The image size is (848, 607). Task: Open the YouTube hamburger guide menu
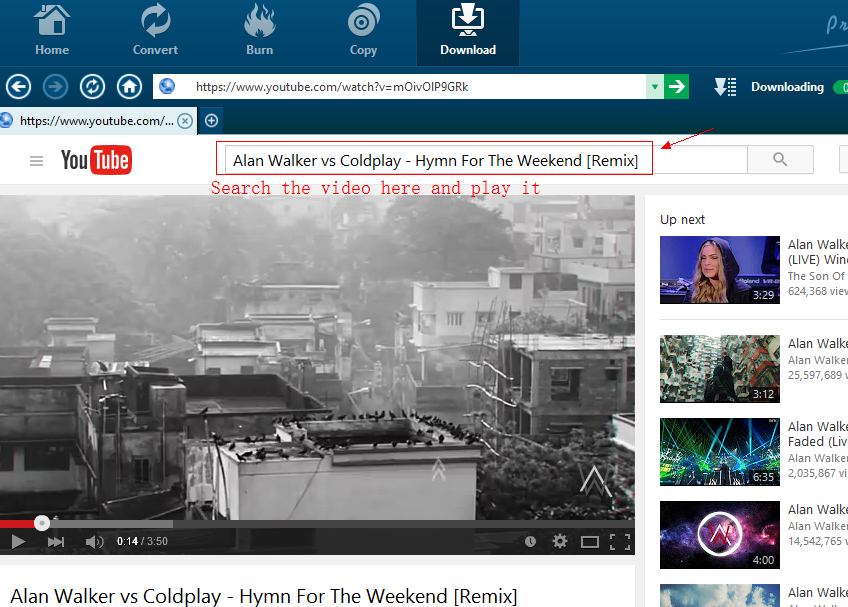coord(36,161)
